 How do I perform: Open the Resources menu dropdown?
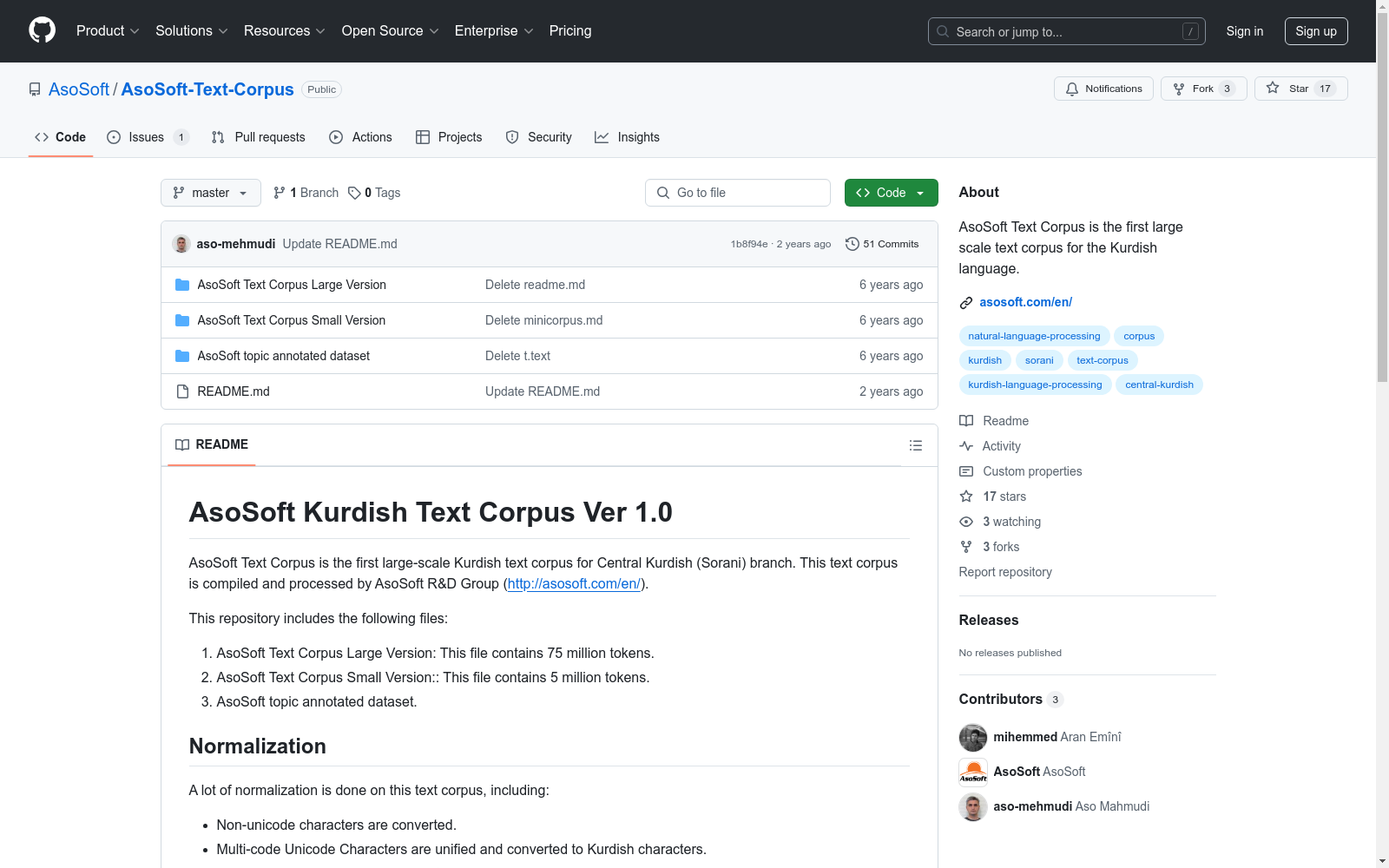pyautogui.click(x=285, y=31)
